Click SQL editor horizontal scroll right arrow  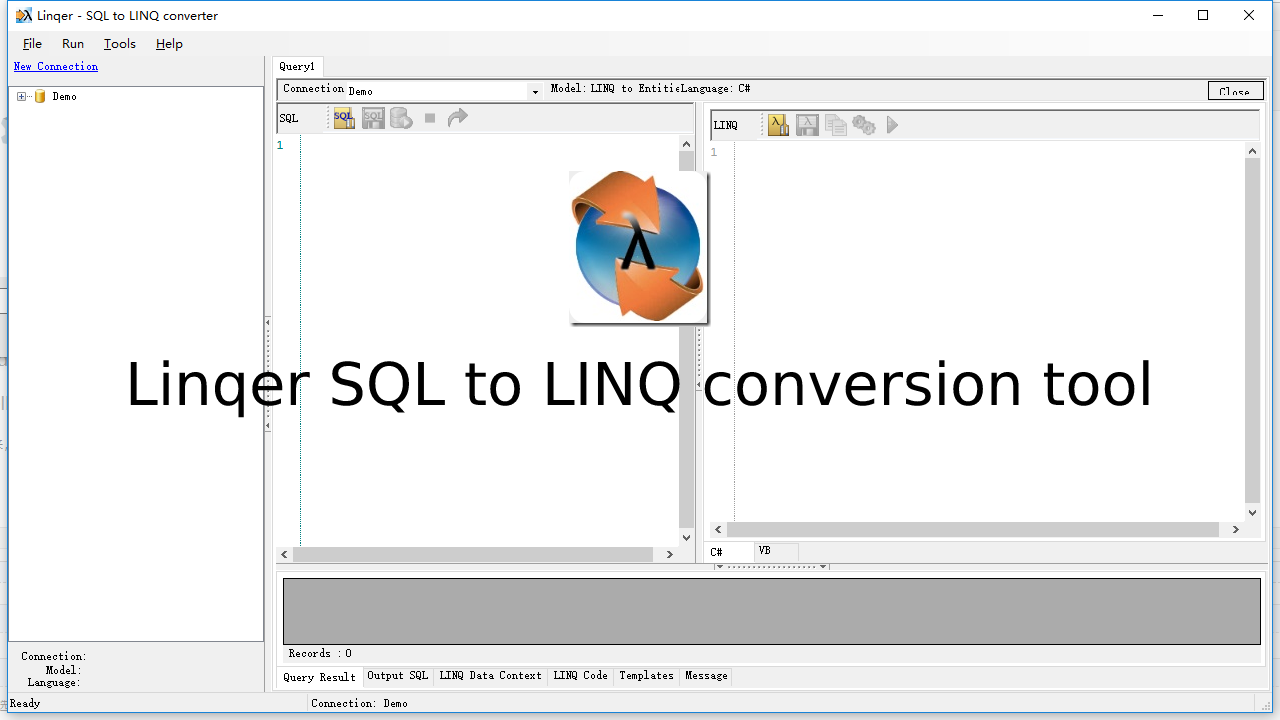(x=670, y=554)
